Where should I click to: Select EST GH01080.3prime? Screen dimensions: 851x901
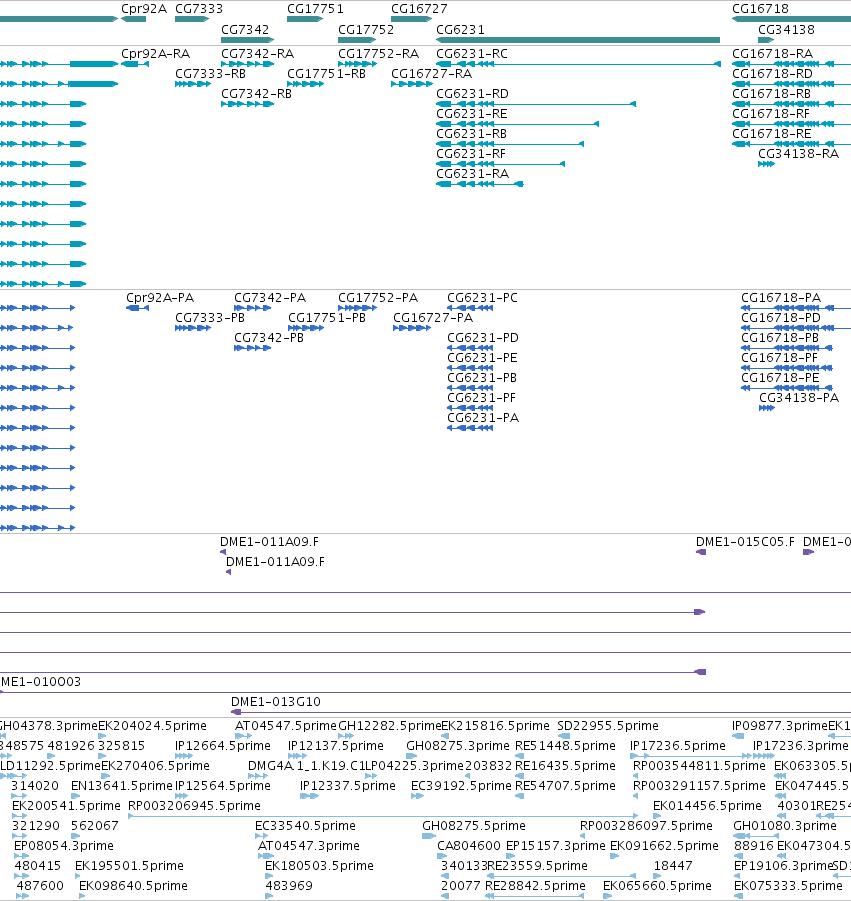(785, 826)
